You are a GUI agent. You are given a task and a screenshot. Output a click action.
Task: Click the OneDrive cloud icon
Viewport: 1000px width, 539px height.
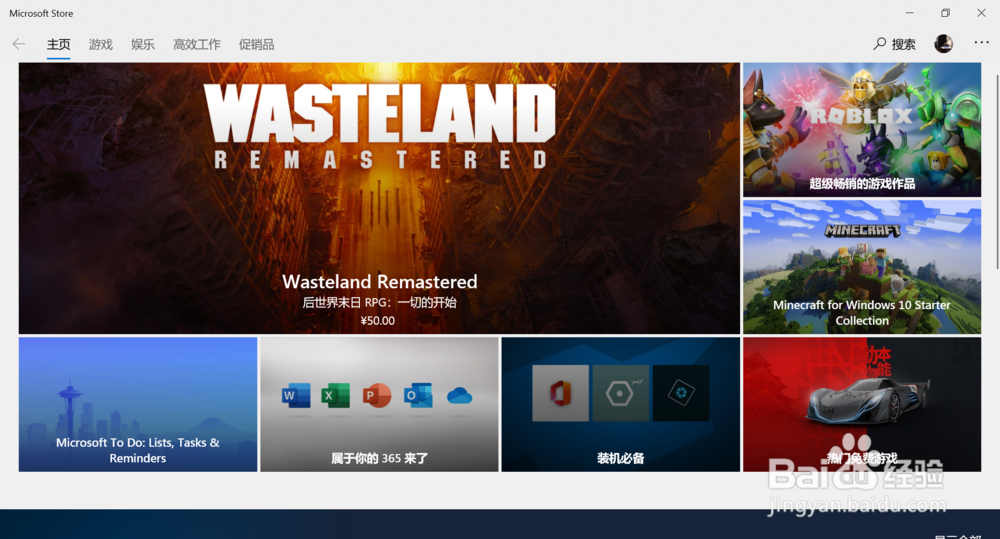[459, 396]
